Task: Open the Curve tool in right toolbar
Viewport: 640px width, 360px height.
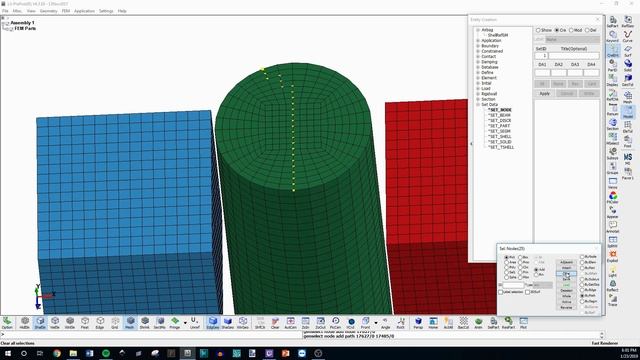Action: point(628,37)
